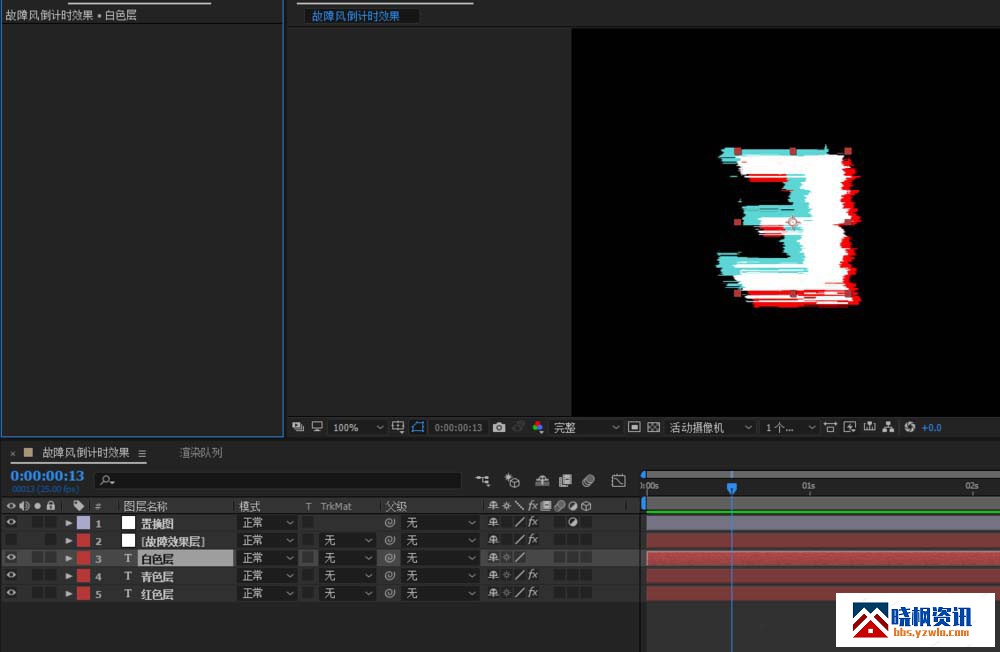Open the blend mode dropdown for 置换图
This screenshot has width=1000, height=652.
point(268,522)
